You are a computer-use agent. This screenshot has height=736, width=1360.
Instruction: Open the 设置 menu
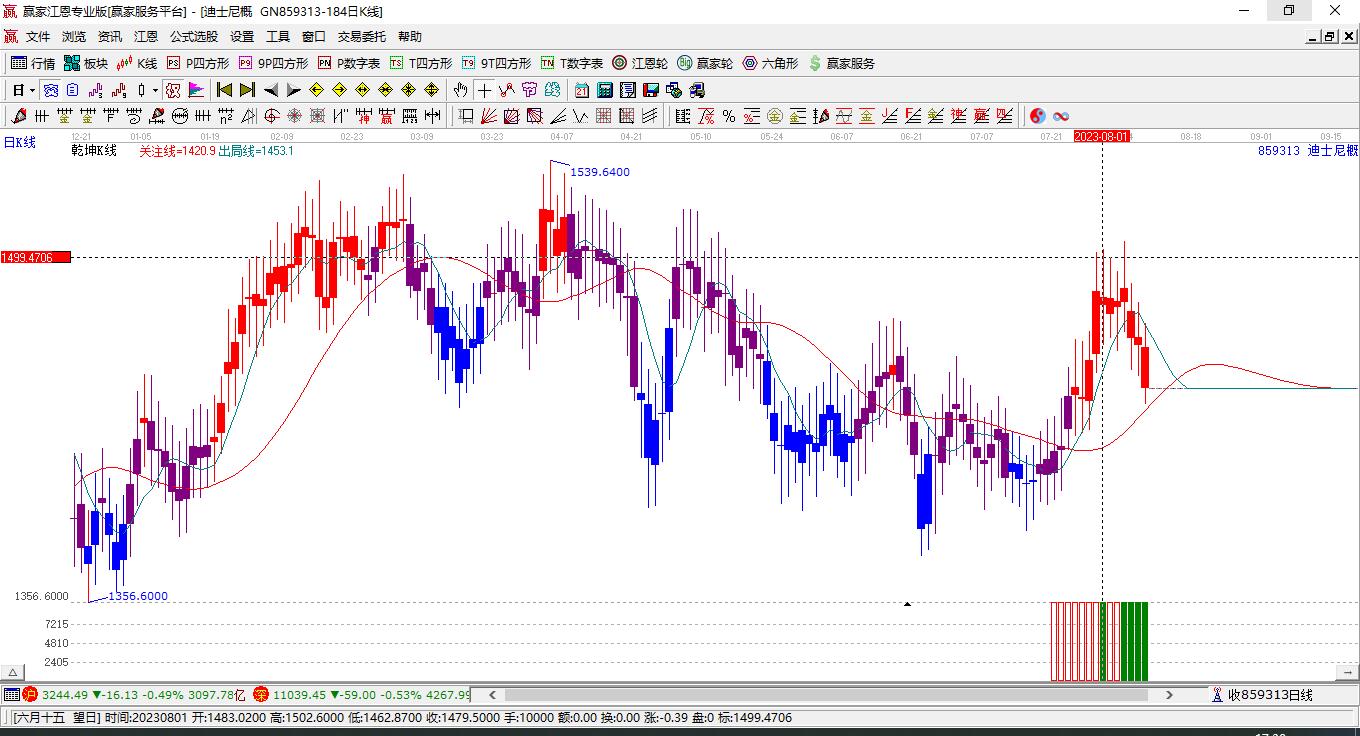[x=242, y=37]
